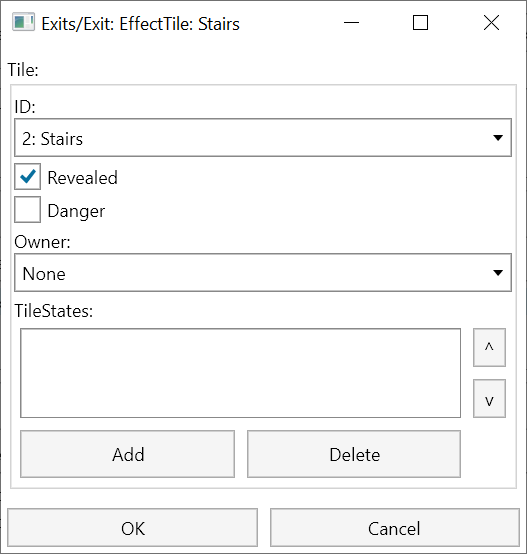Move the selected tile state down with v
Screen dimensions: 527x554
pos(489,399)
